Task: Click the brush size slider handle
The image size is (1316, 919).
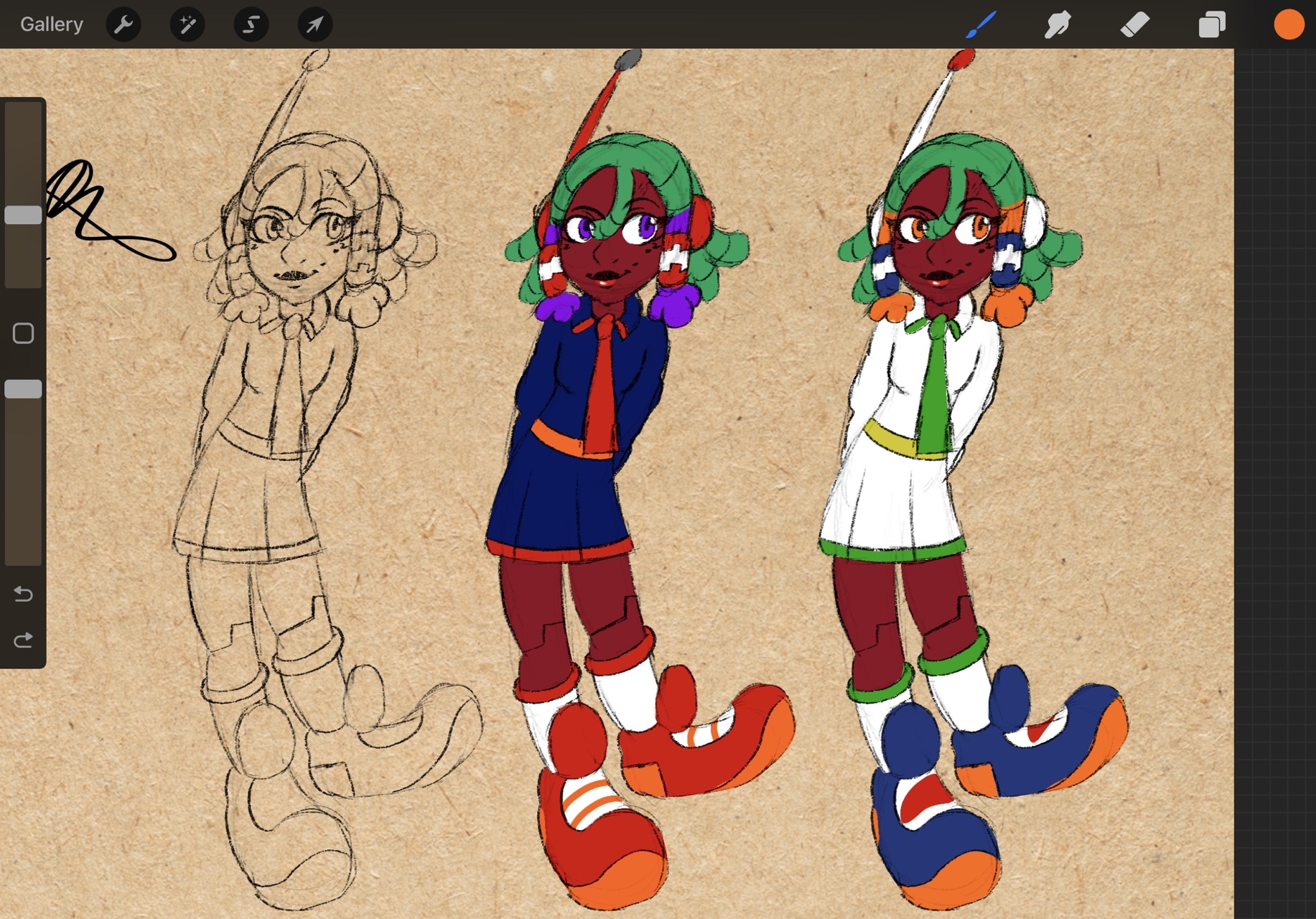Action: (x=24, y=215)
